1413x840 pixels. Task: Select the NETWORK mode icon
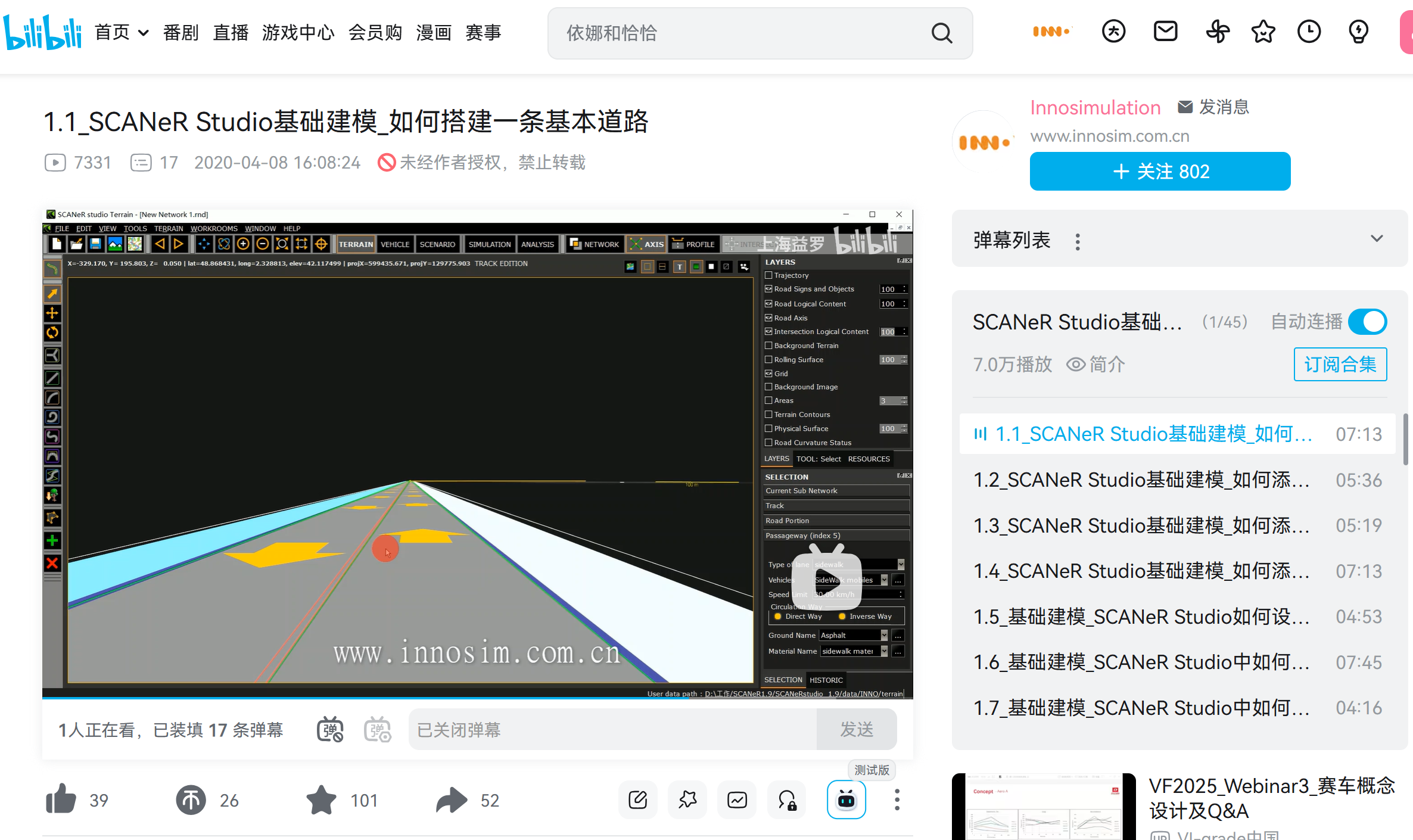[x=594, y=244]
